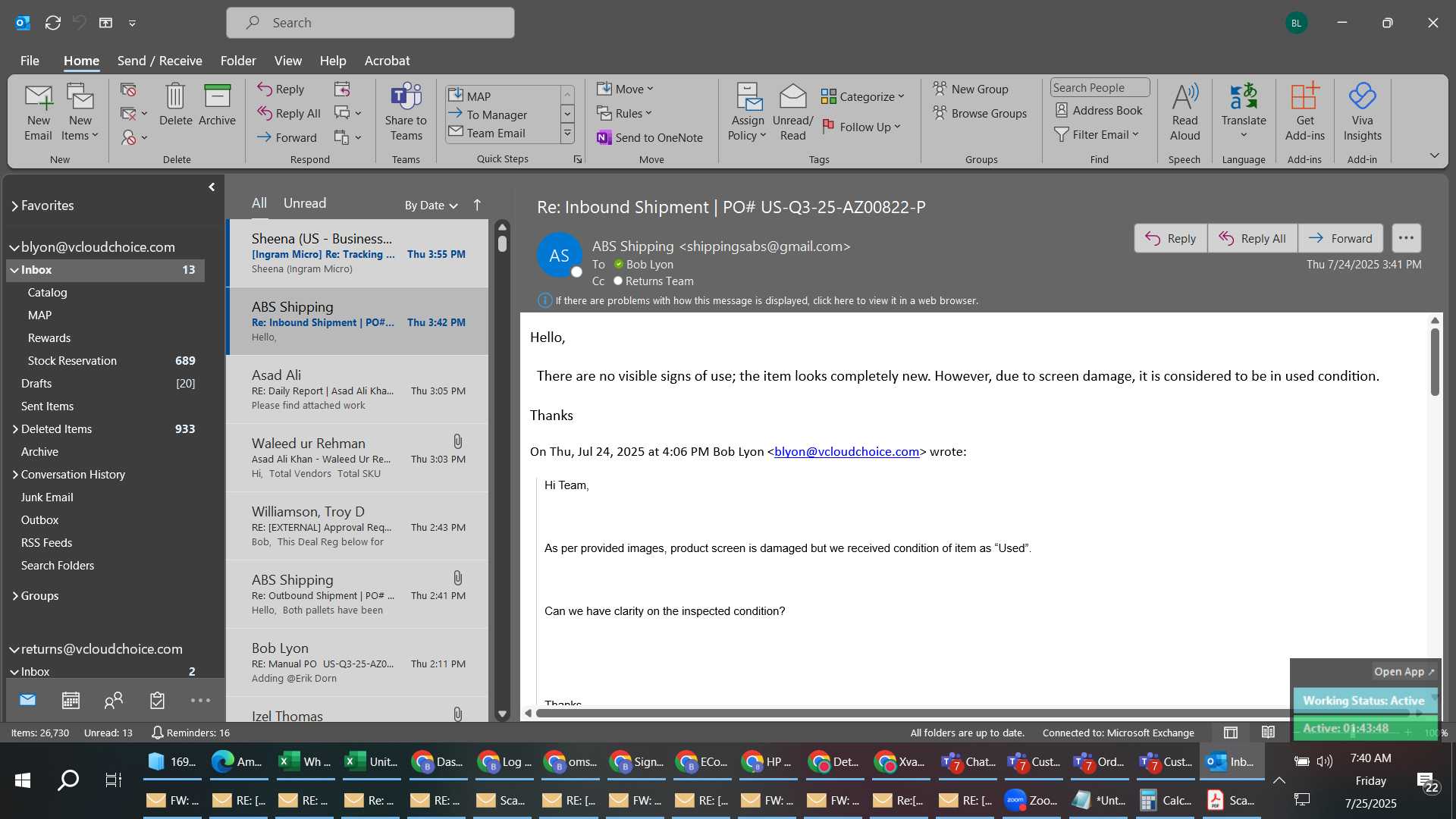
Task: Switch to People view icon
Action: (x=114, y=700)
